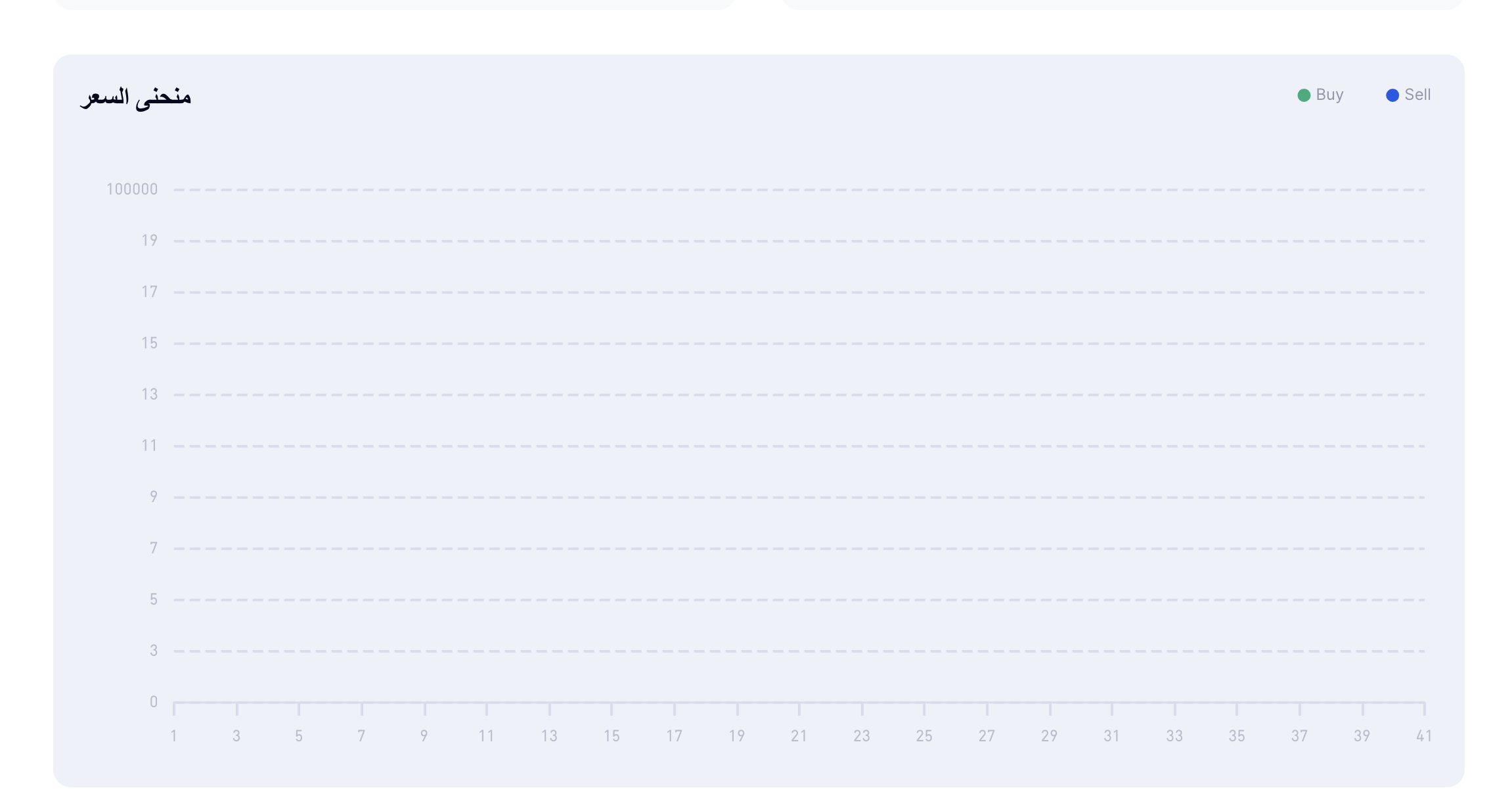Click the y-axis label 11

tap(149, 446)
